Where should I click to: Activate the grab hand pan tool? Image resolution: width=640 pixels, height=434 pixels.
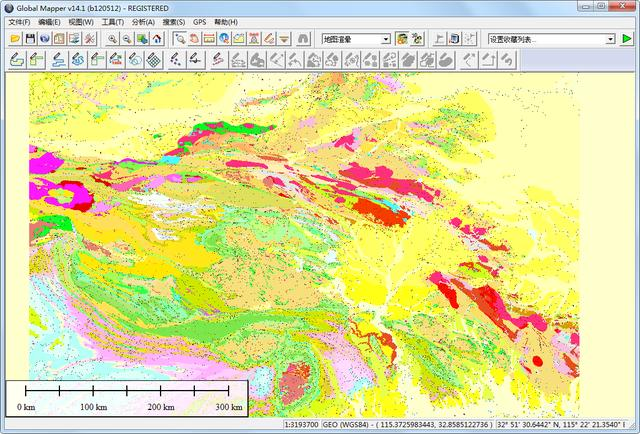[194, 39]
